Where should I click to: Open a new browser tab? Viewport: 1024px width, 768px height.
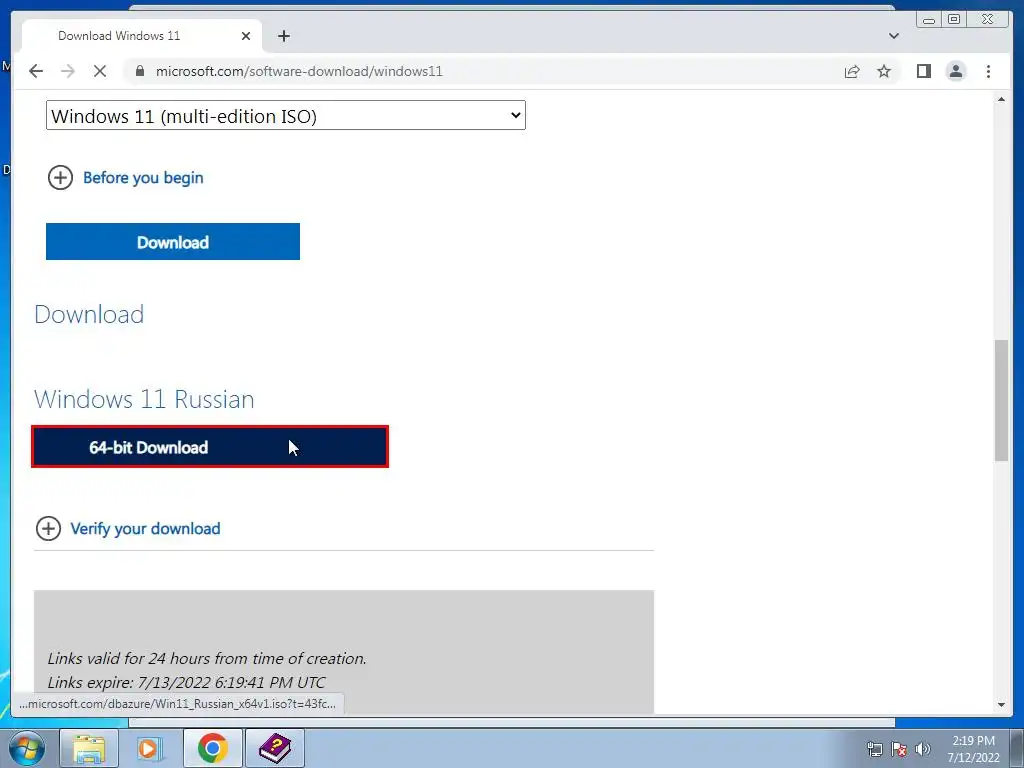[x=283, y=36]
